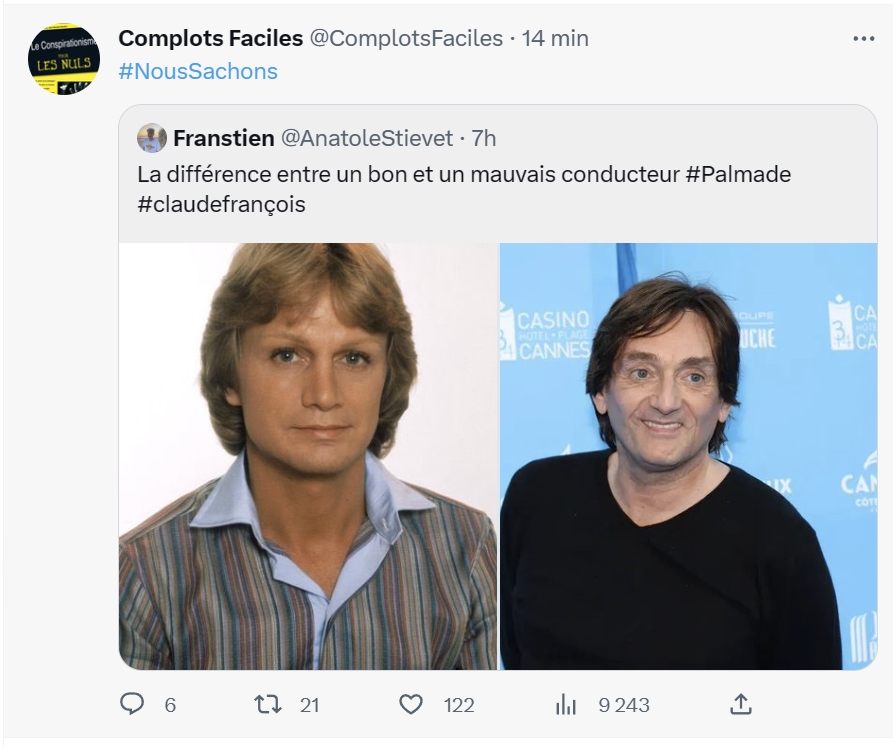Click the share upload icon
Image resolution: width=893 pixels, height=747 pixels.
pos(740,704)
